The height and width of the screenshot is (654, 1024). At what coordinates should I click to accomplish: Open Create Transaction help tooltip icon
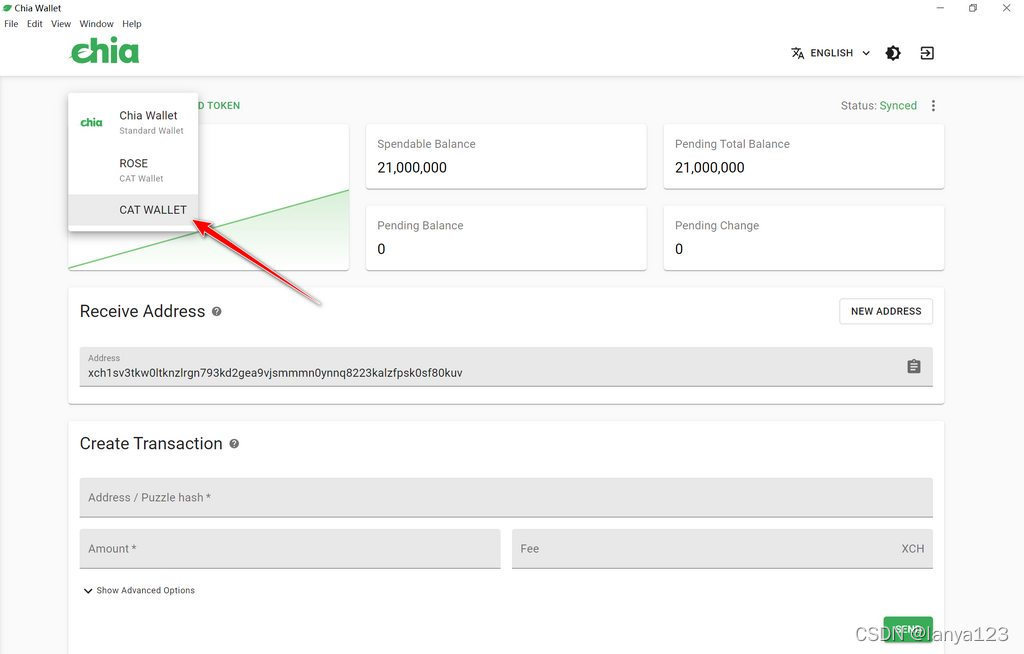click(234, 444)
